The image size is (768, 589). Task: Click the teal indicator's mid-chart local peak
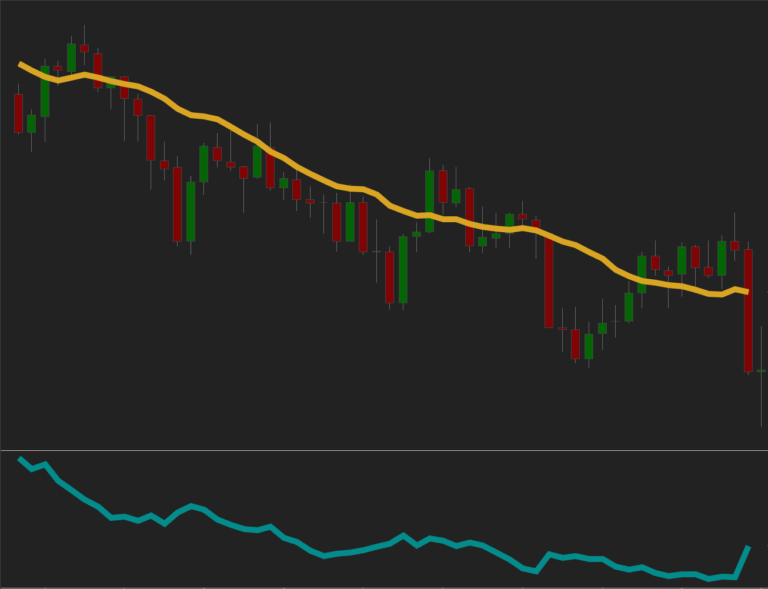403,535
